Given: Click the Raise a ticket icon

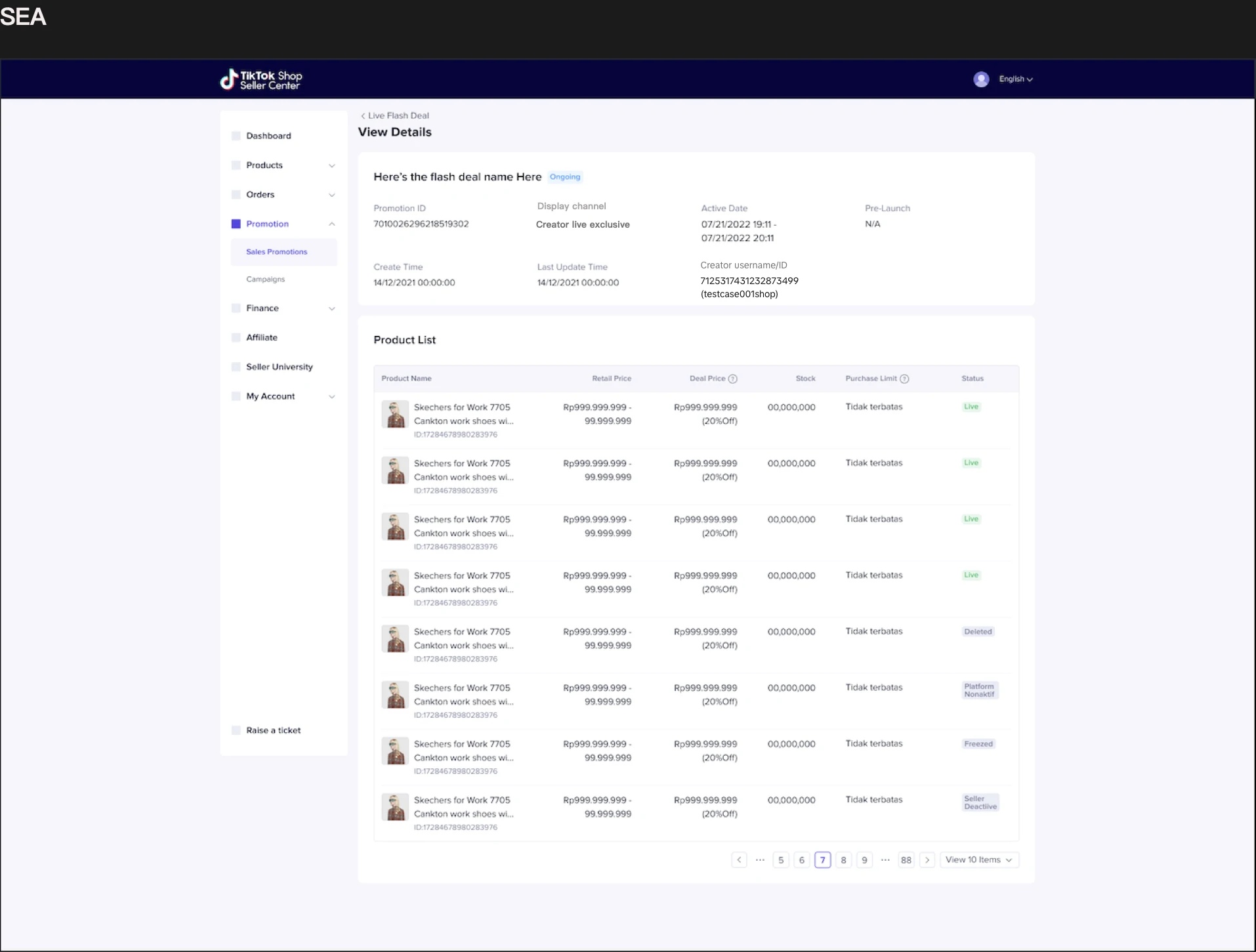Looking at the screenshot, I should [236, 730].
